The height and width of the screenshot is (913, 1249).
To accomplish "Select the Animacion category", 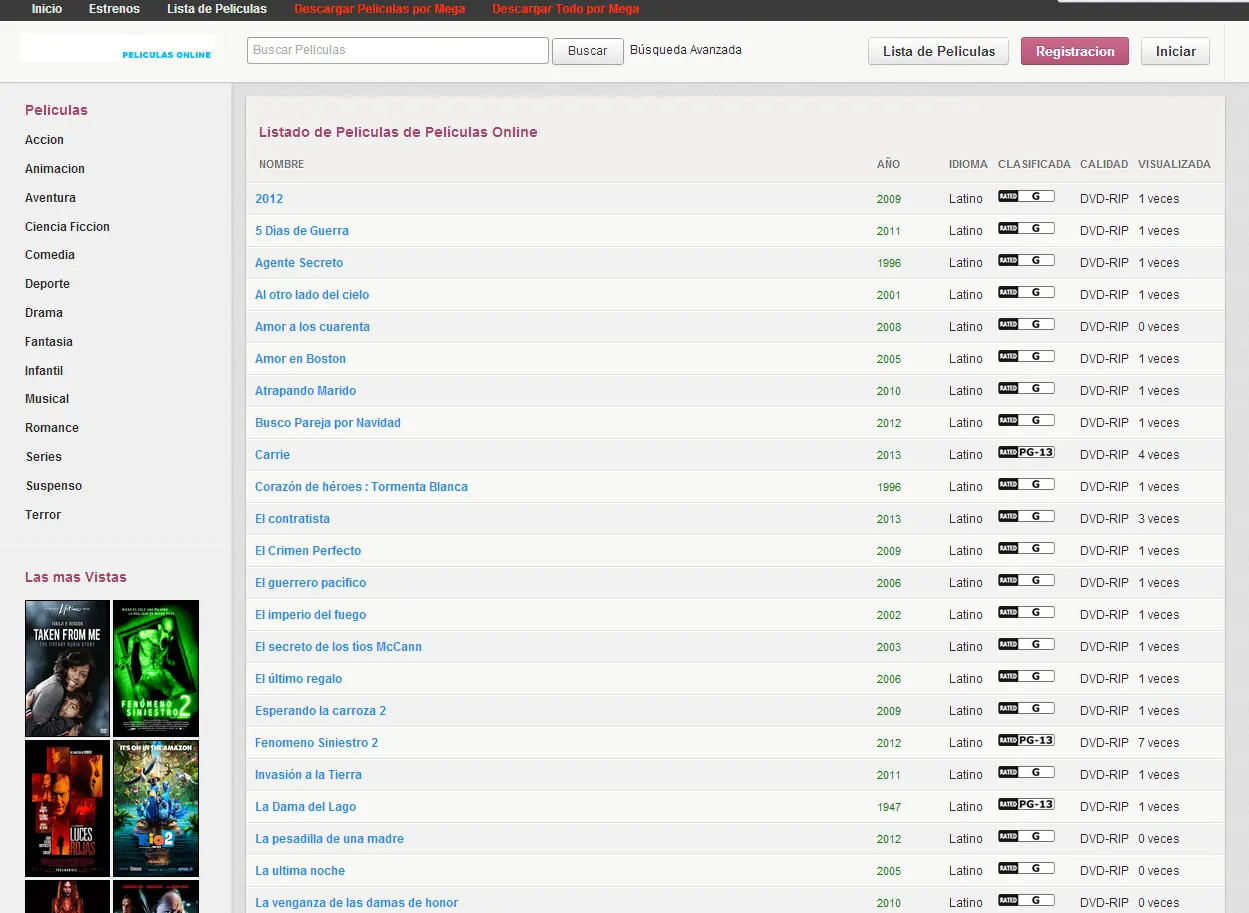I will point(55,169).
